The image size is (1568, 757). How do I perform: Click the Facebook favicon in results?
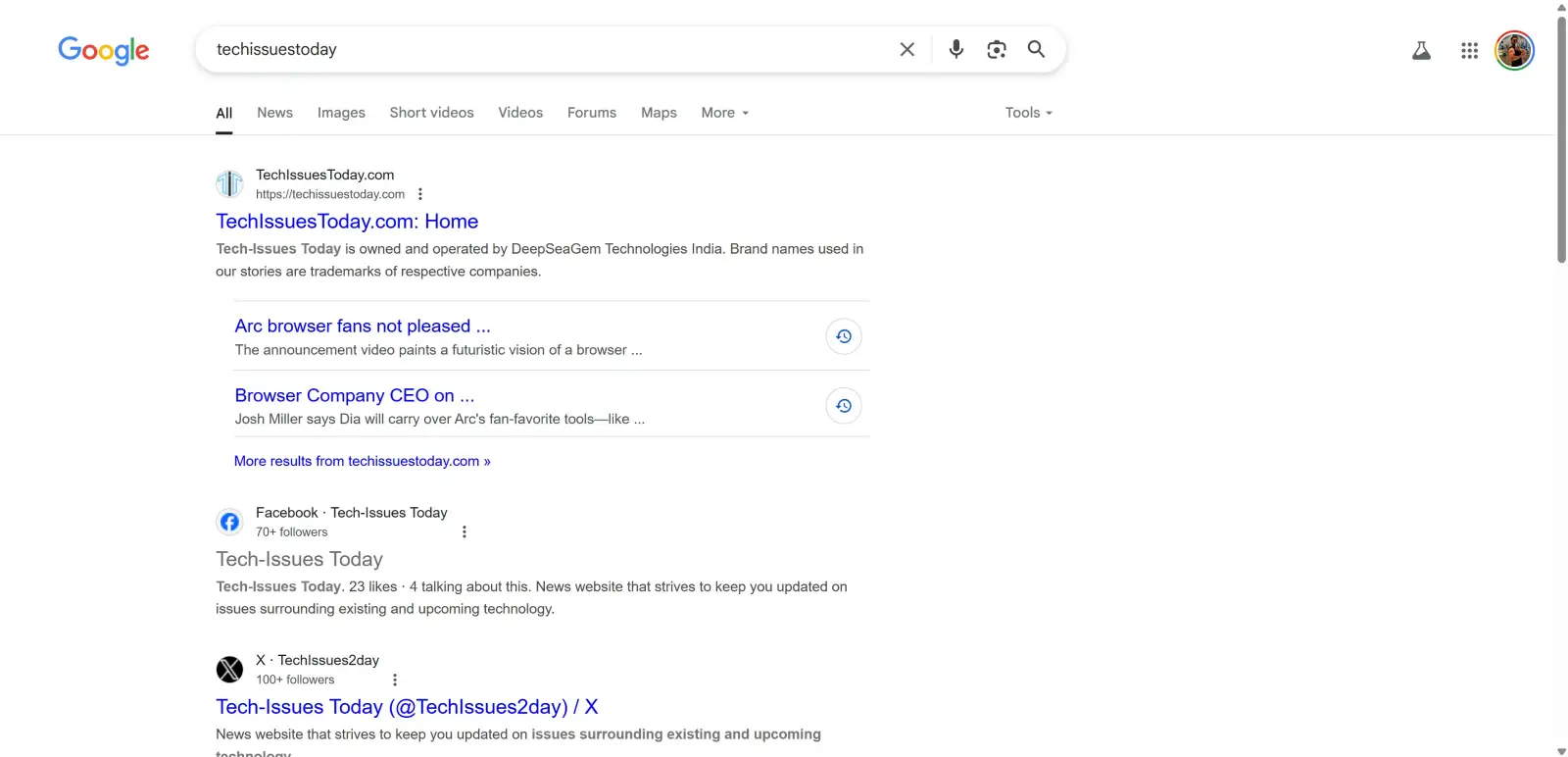229,522
